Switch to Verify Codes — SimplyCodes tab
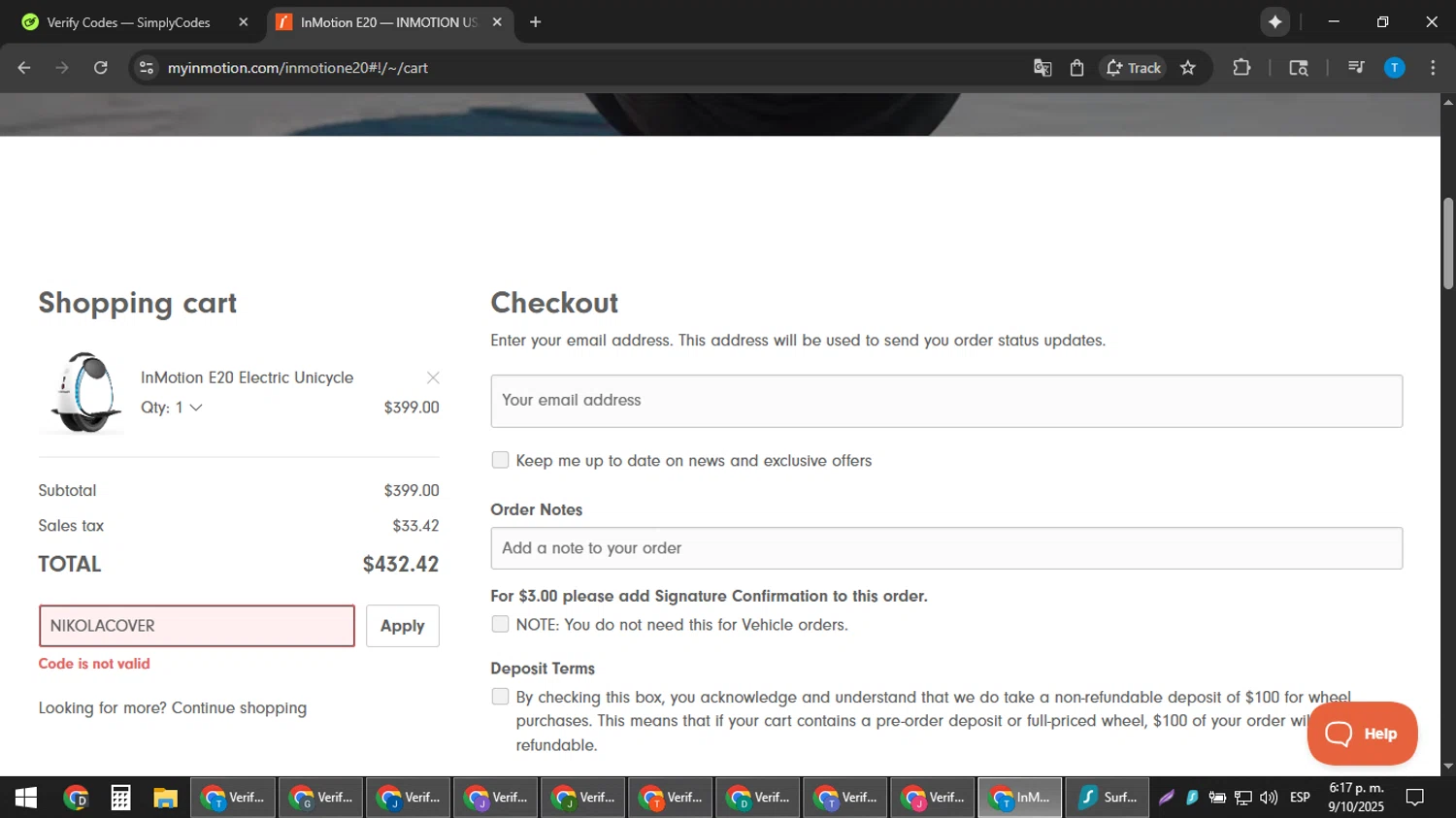The width and height of the screenshot is (1456, 818). (128, 22)
